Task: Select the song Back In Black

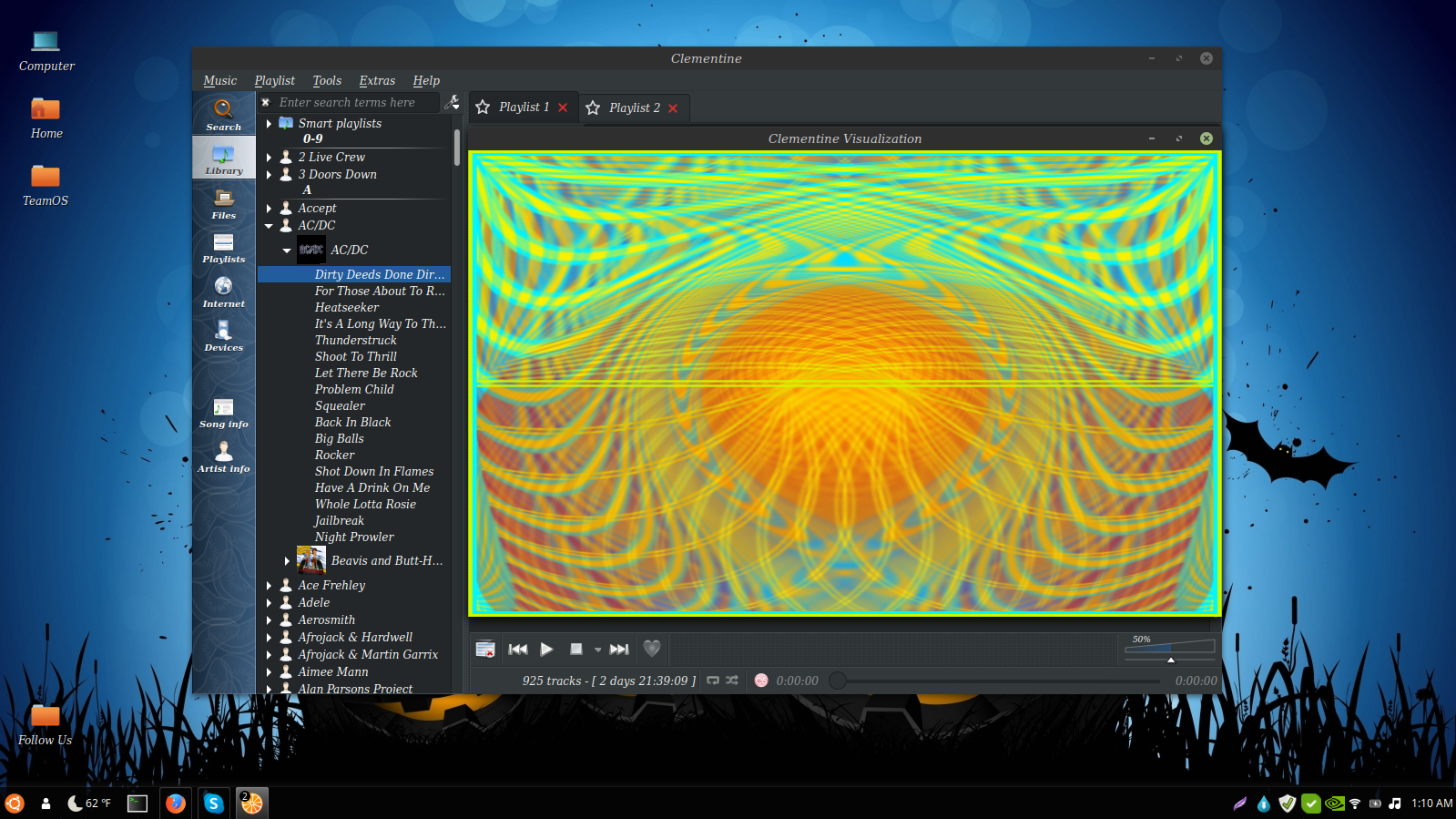Action: [x=352, y=422]
